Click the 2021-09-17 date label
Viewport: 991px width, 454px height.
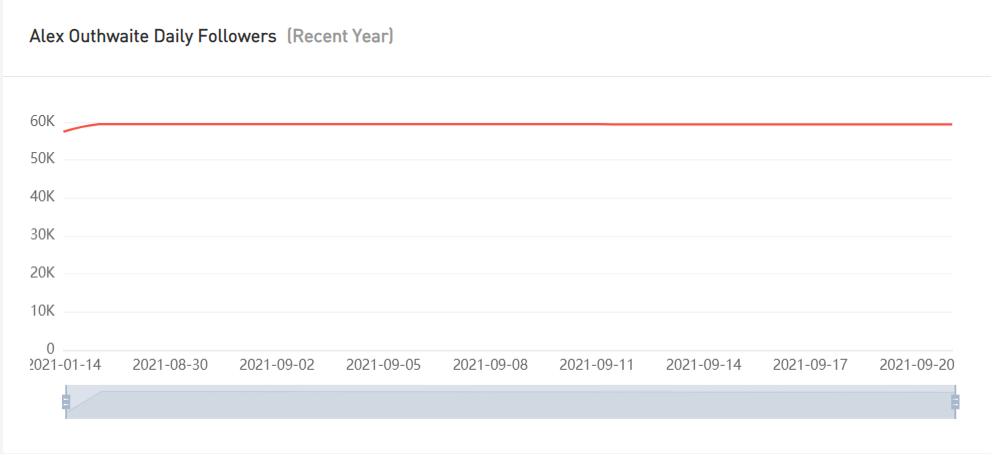pos(810,365)
